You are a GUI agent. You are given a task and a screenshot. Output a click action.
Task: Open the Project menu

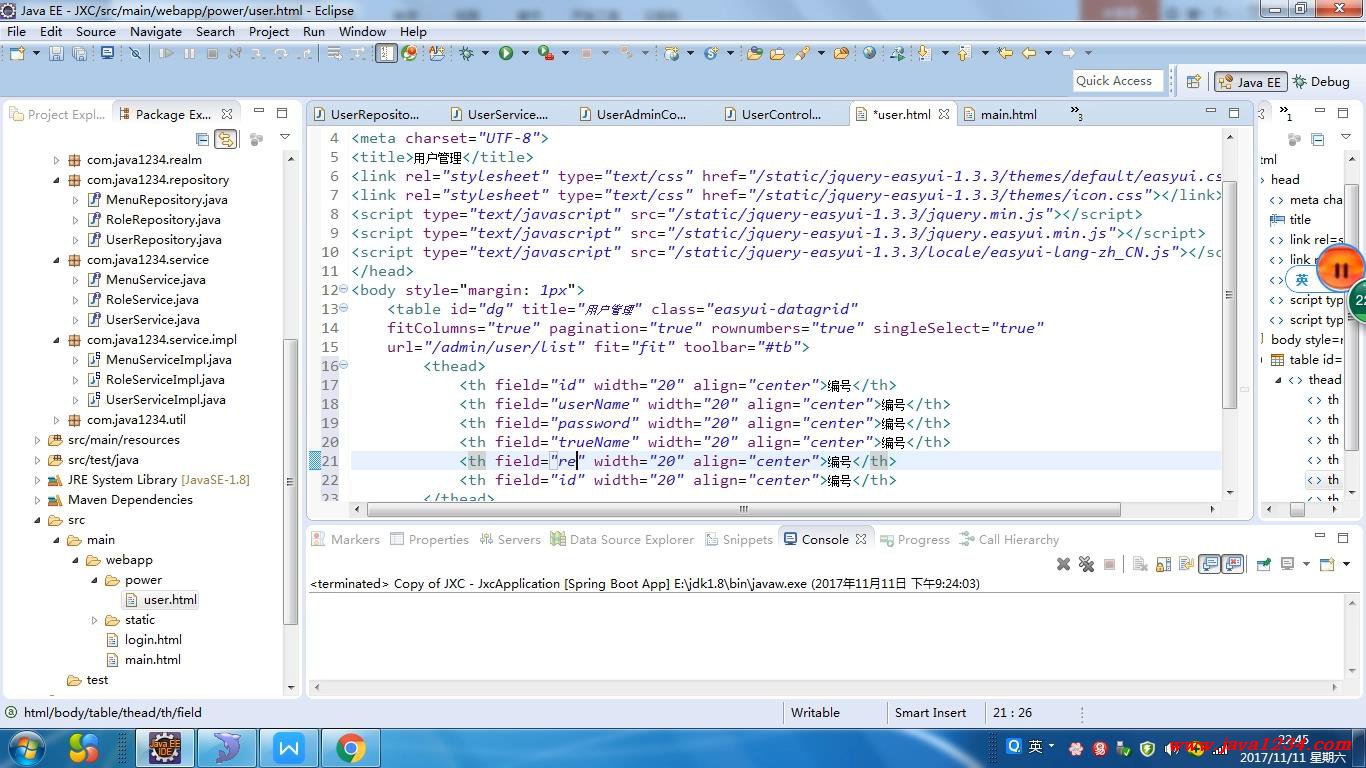click(269, 31)
